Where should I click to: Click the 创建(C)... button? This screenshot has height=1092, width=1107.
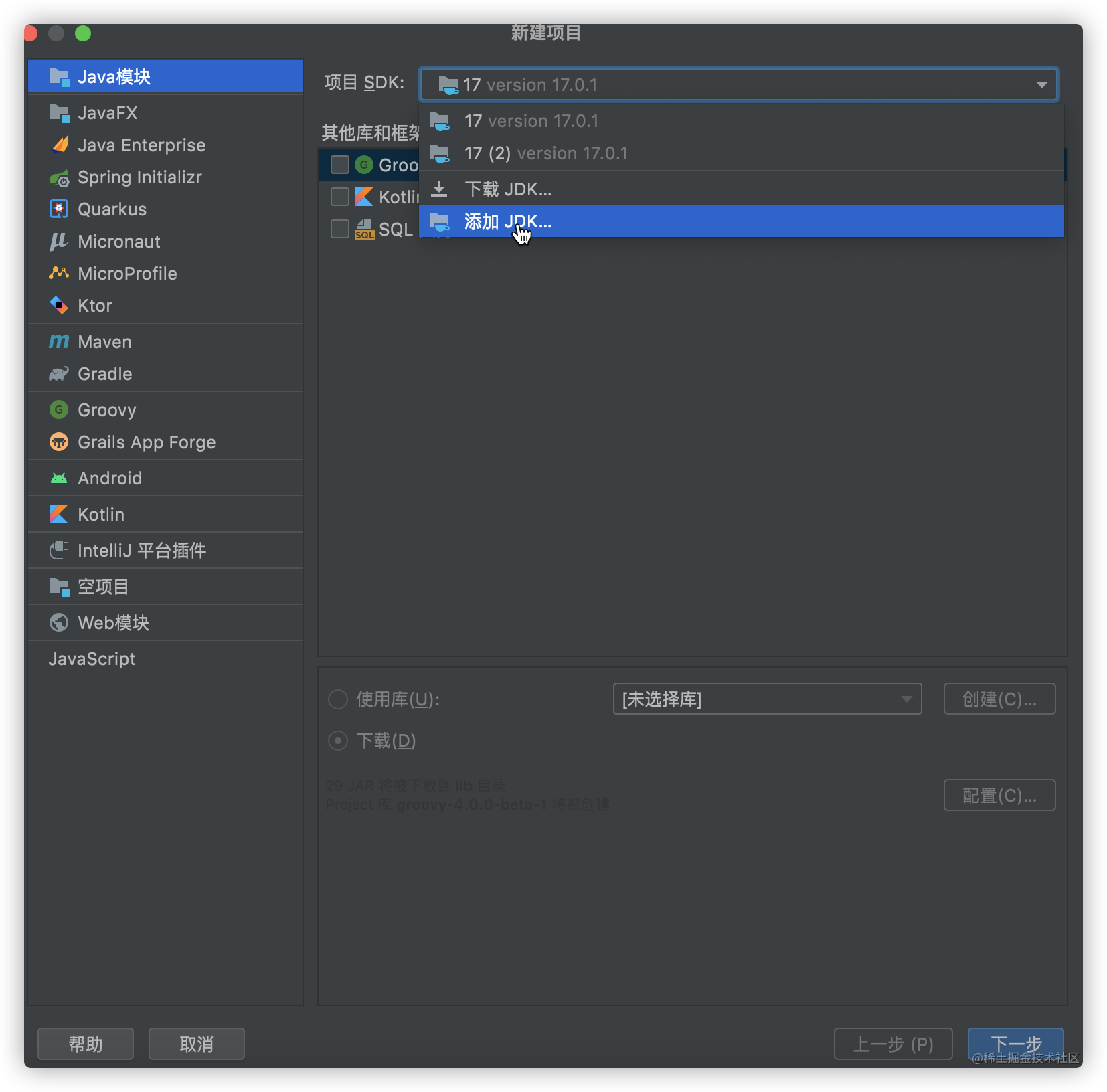(x=999, y=699)
